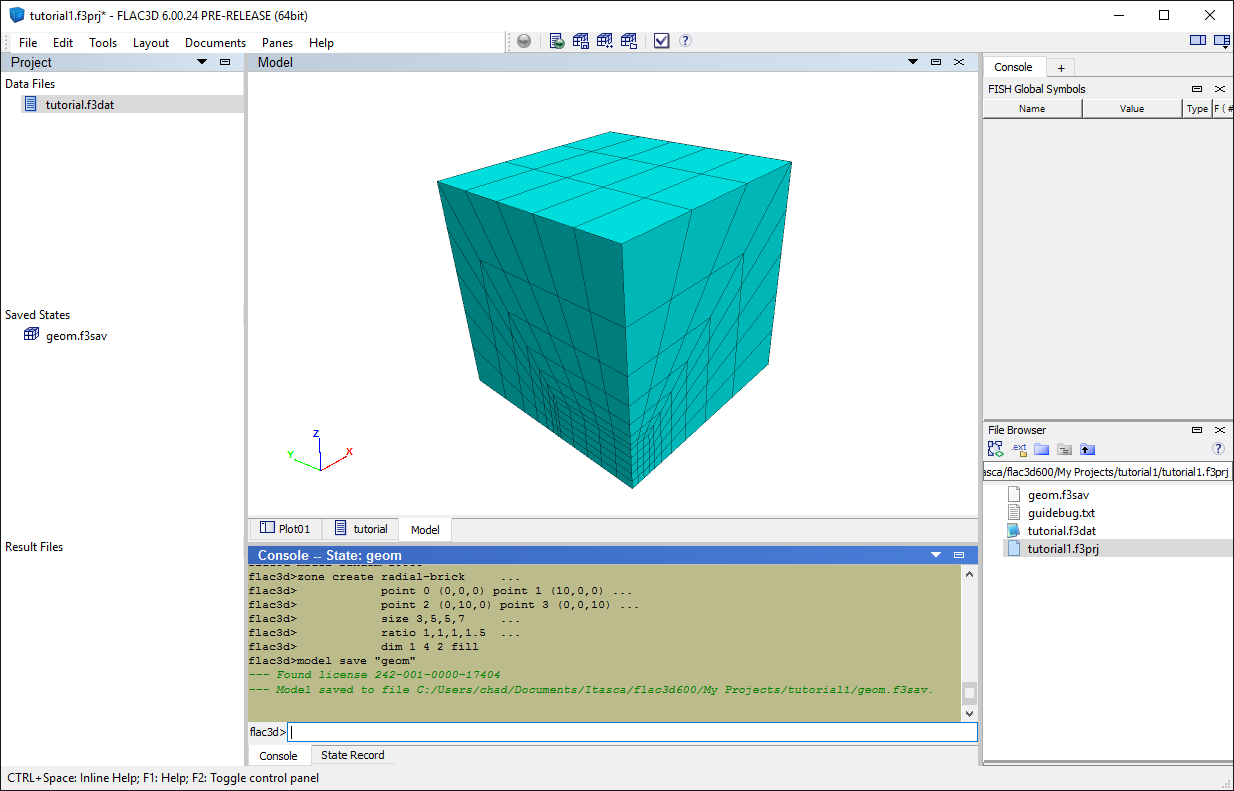The height and width of the screenshot is (791, 1234).
Task: Float the Model pane
Action: coord(936,62)
